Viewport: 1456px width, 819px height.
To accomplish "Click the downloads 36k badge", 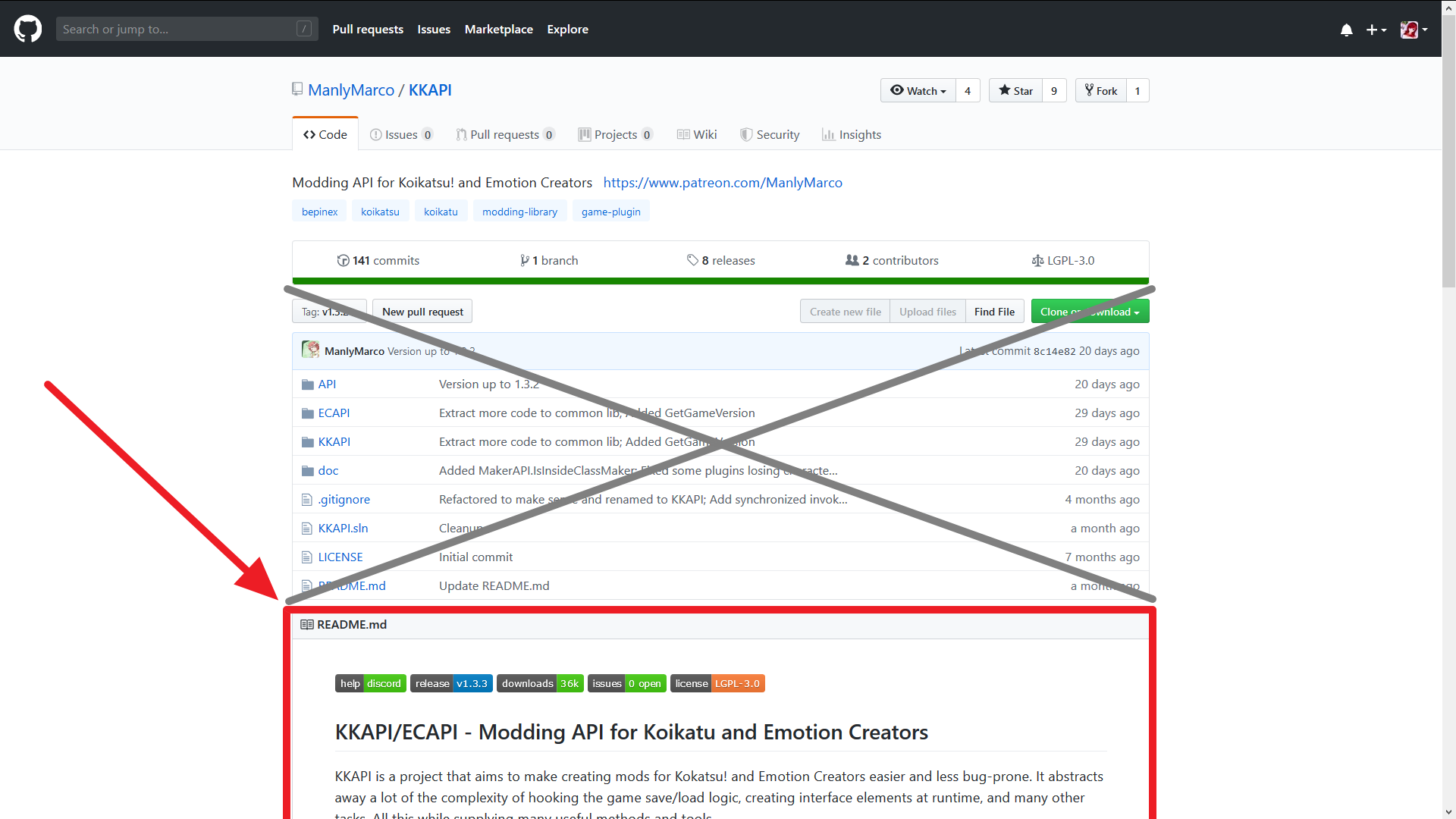I will coord(540,683).
